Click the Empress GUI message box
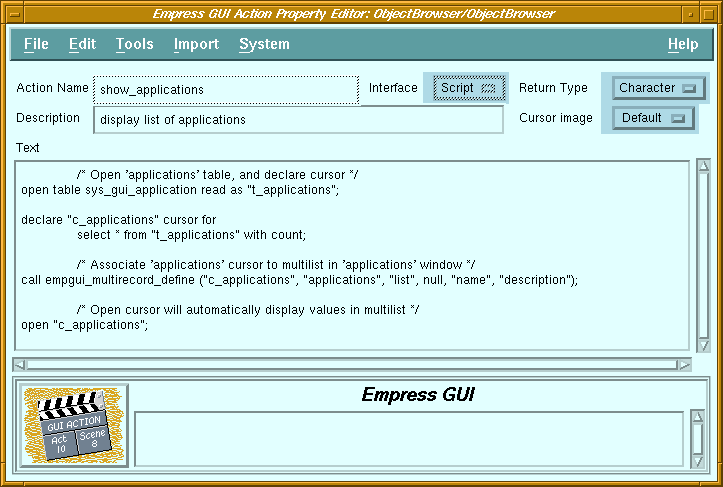Screen dimensions: 723x487 pyautogui.click(x=409, y=439)
